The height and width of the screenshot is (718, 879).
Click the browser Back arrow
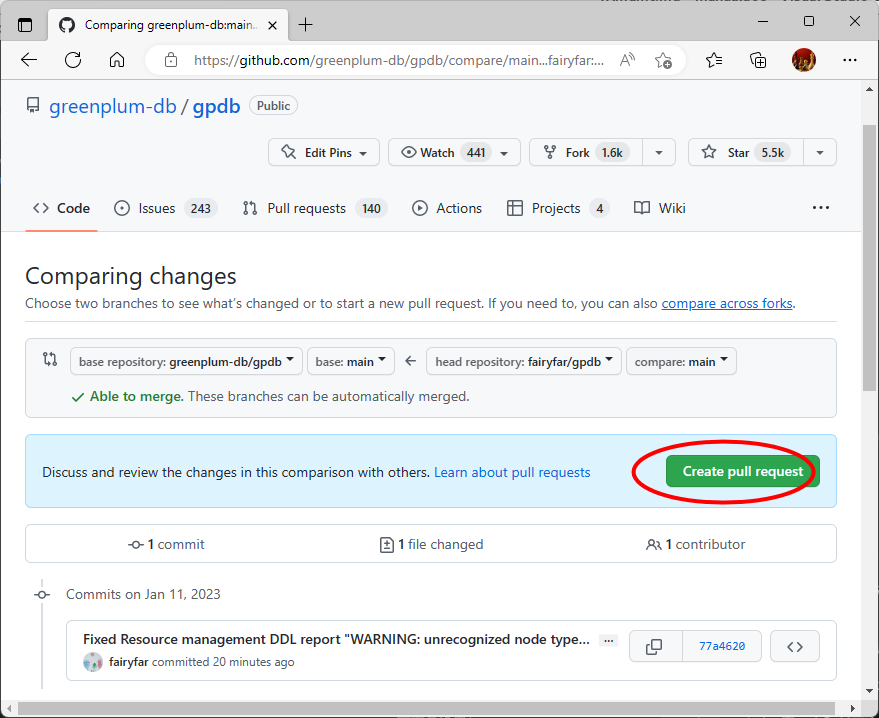coord(29,60)
